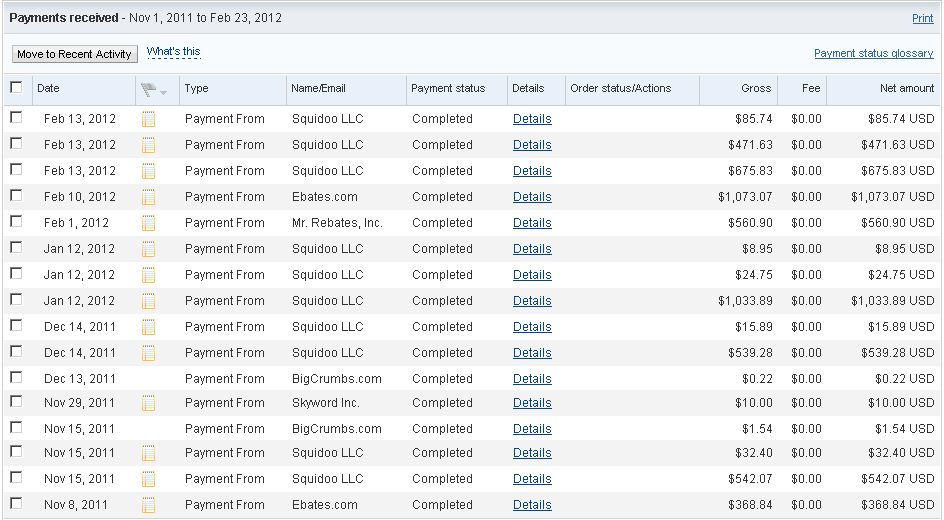Click the Date column header

[48, 88]
